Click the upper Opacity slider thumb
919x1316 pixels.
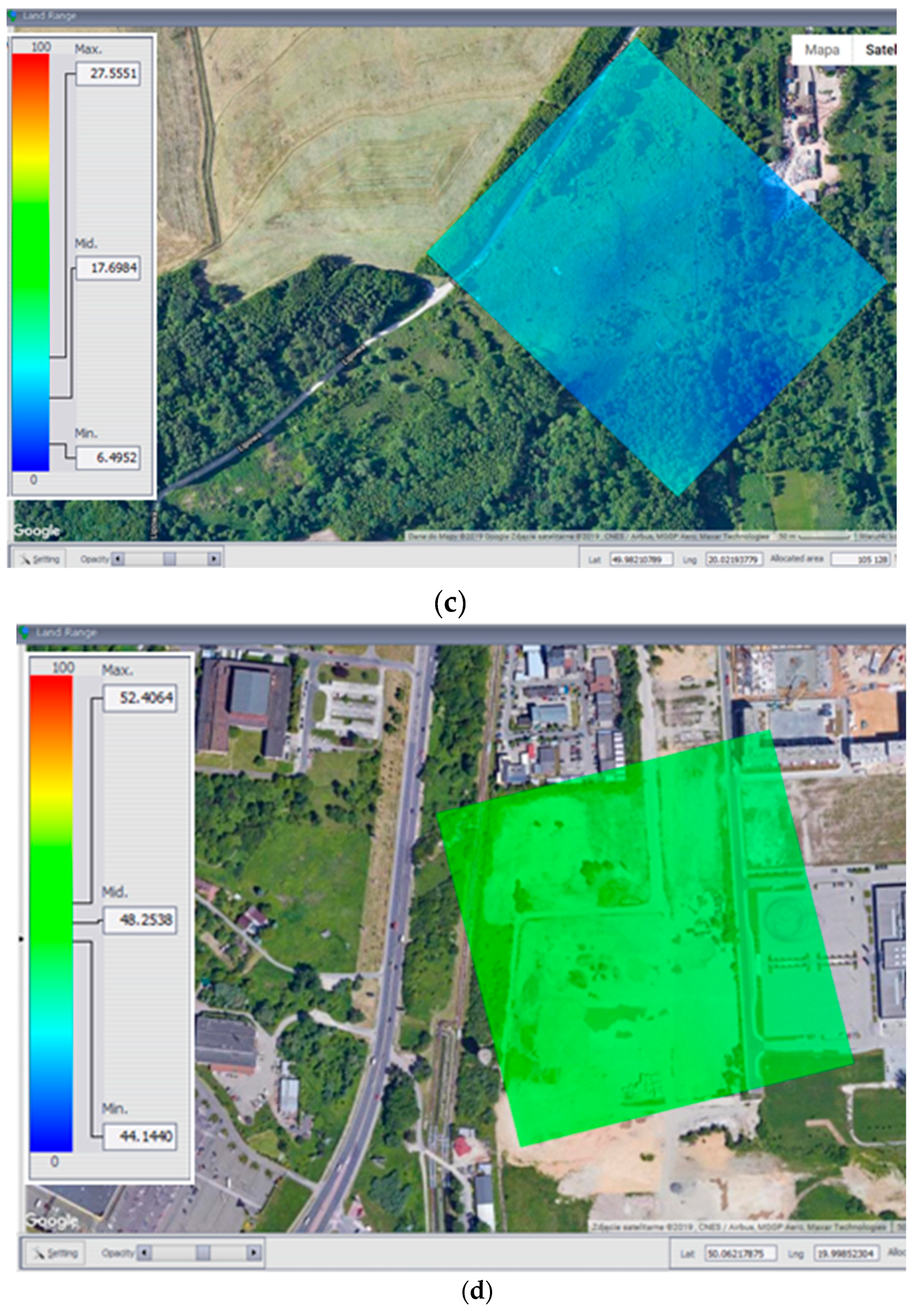[x=170, y=558]
